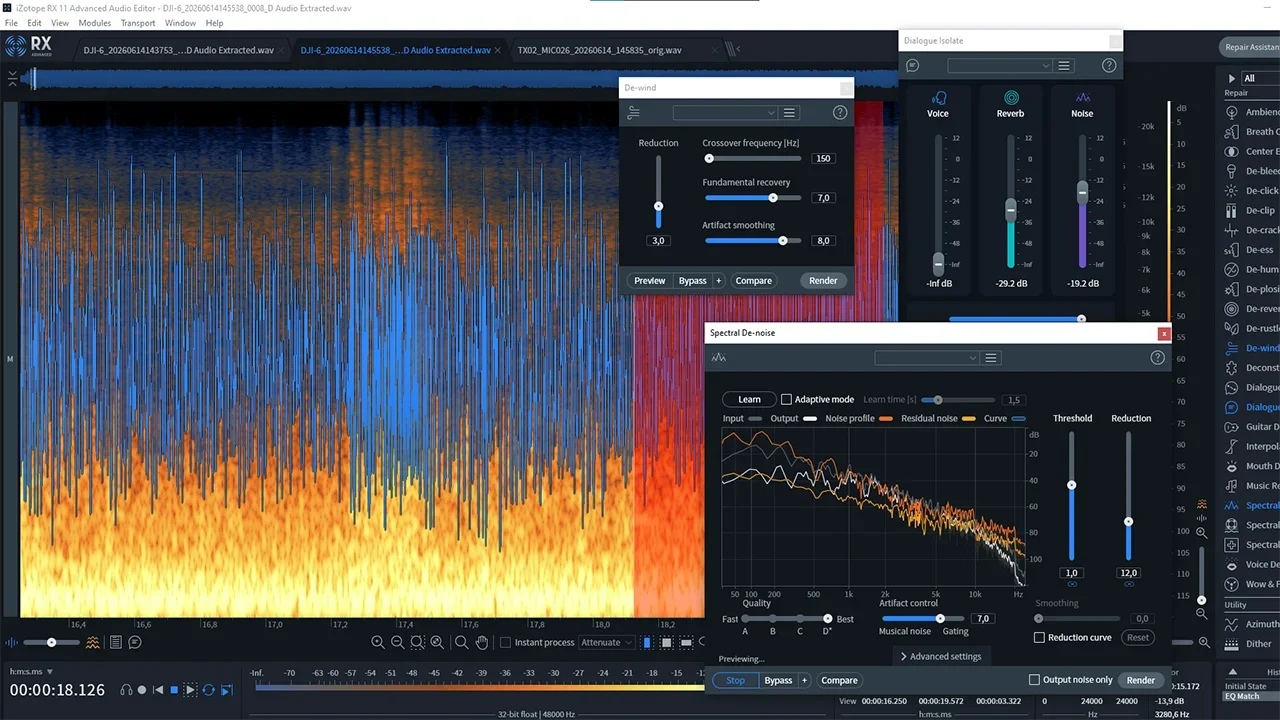
Task: Open Dialogue Isolate help icon
Action: tap(1109, 66)
